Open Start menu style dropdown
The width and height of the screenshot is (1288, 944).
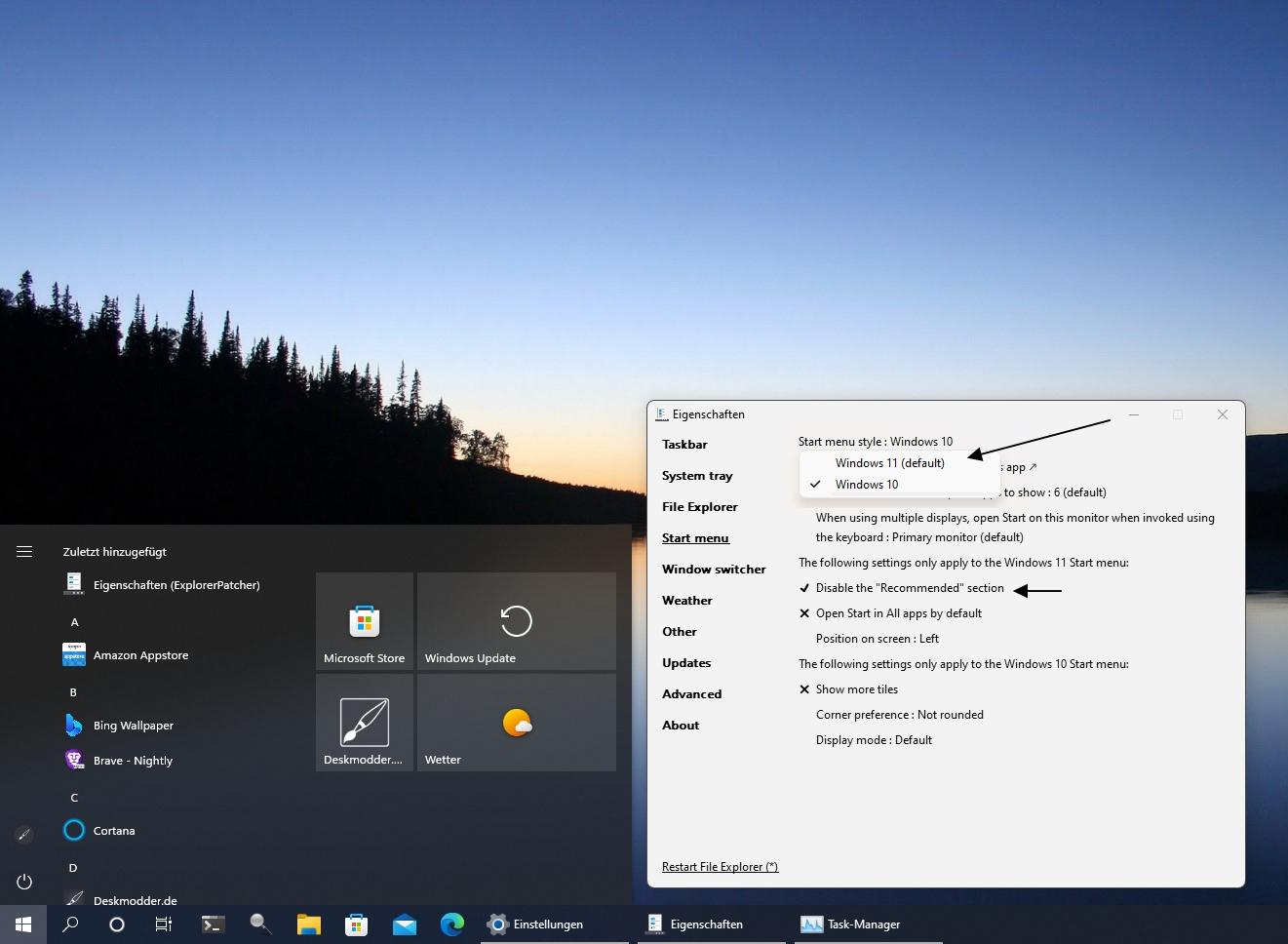click(x=876, y=442)
